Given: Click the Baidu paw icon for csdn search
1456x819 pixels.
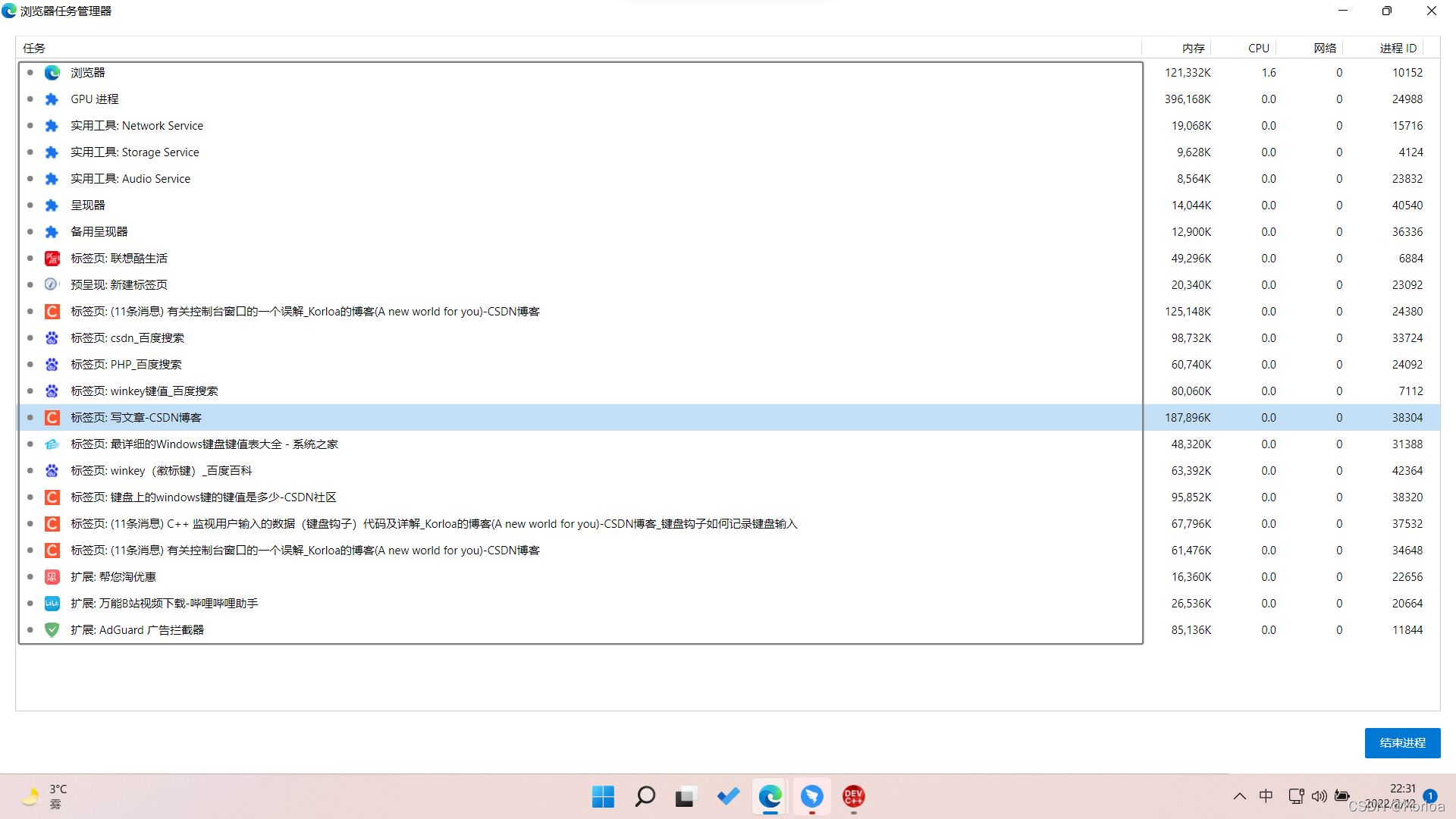Looking at the screenshot, I should pyautogui.click(x=52, y=338).
